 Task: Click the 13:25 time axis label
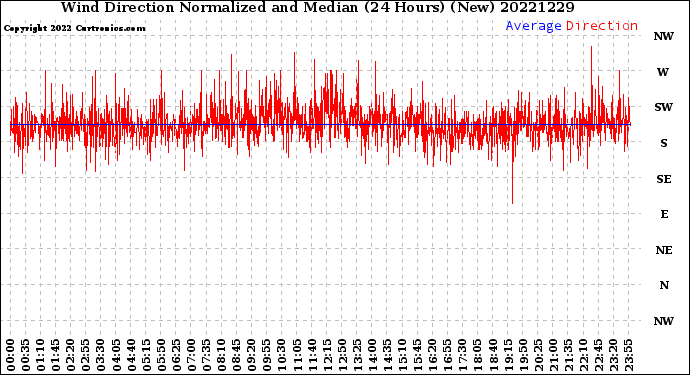point(357,355)
